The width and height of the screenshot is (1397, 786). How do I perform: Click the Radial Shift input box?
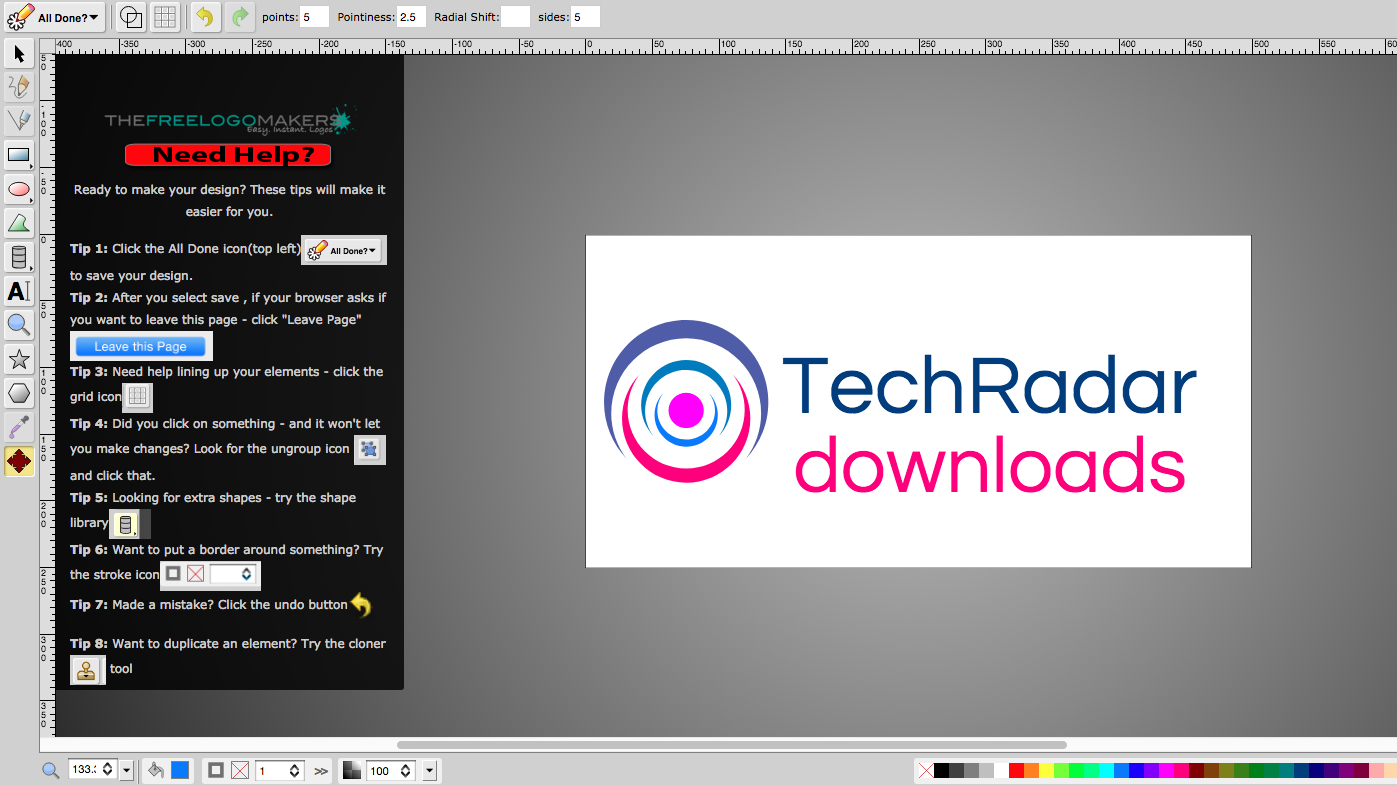pos(515,17)
